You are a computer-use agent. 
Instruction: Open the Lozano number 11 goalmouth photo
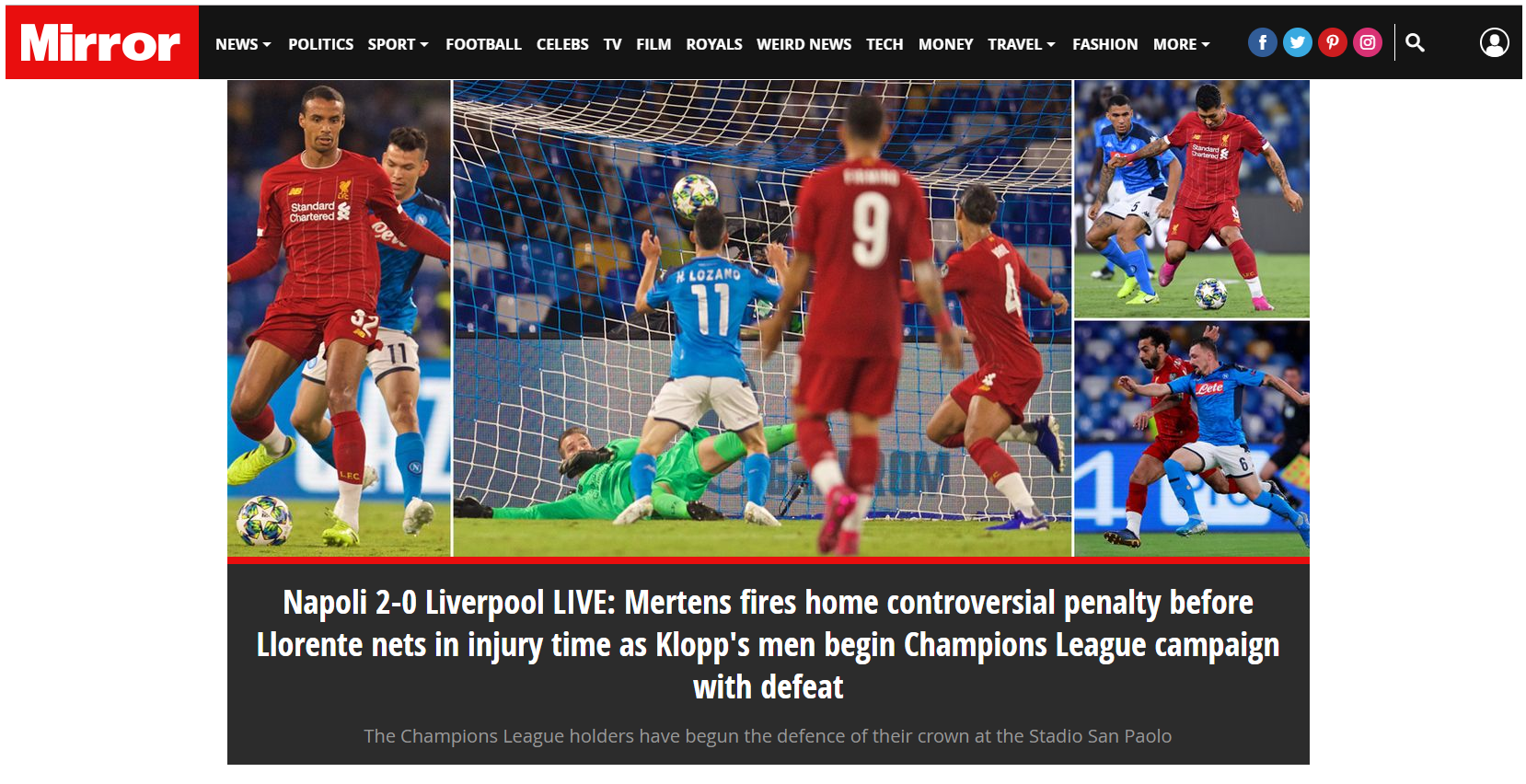(762, 317)
